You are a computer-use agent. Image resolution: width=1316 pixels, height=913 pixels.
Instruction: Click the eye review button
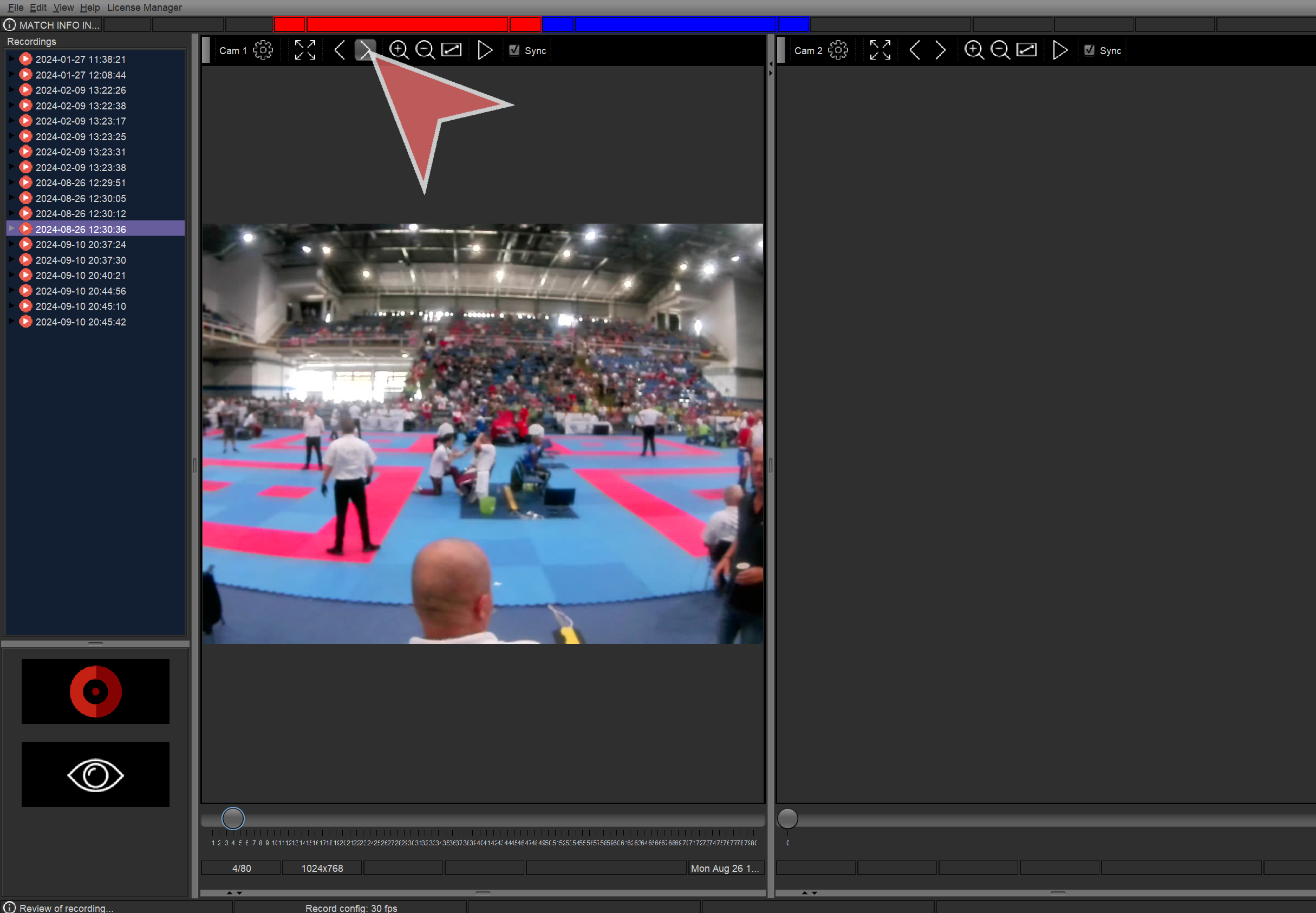(95, 774)
